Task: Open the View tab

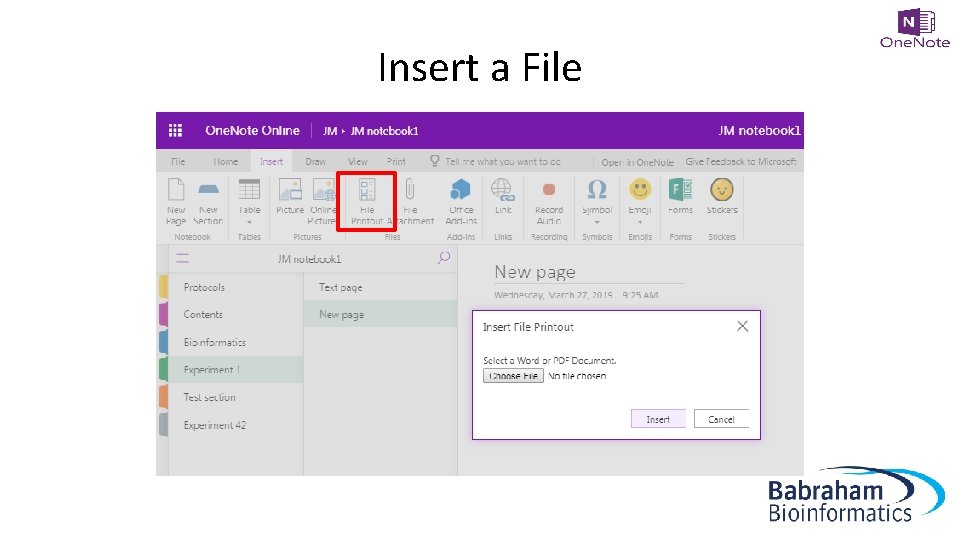Action: coord(358,162)
